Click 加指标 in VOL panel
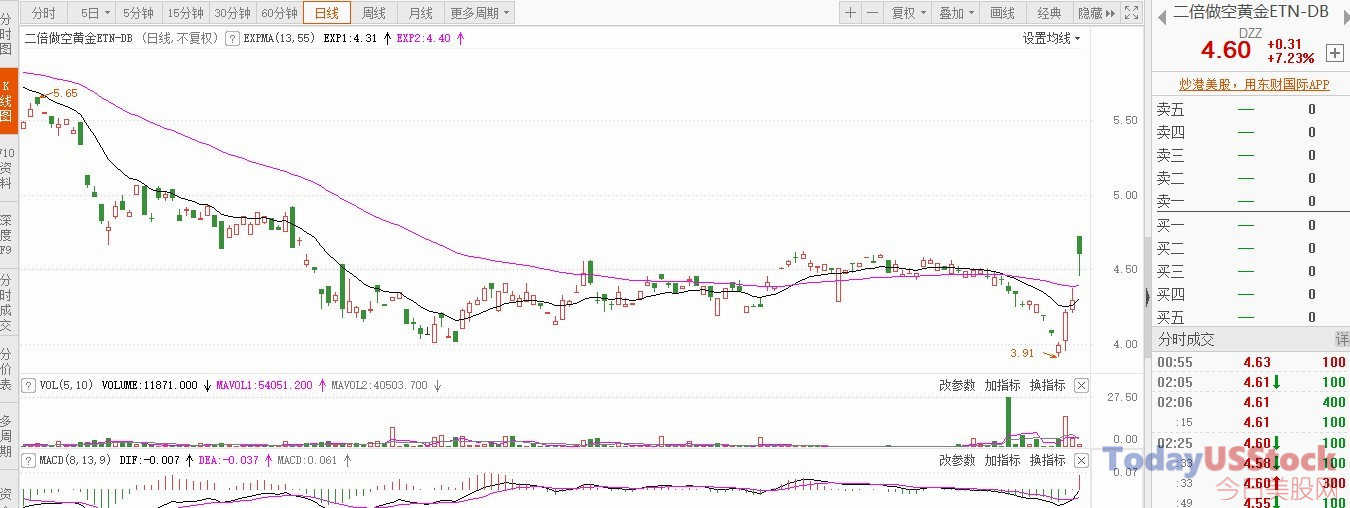Image resolution: width=1350 pixels, height=508 pixels. click(x=1002, y=385)
